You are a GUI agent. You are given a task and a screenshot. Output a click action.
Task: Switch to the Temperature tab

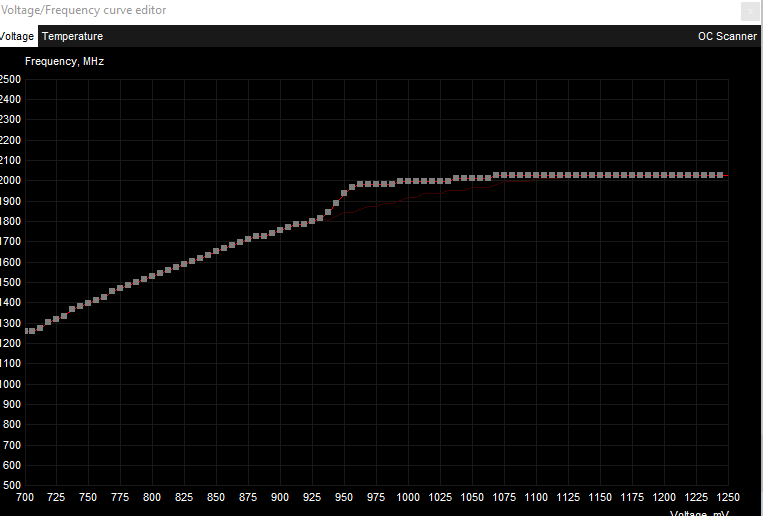(x=73, y=37)
